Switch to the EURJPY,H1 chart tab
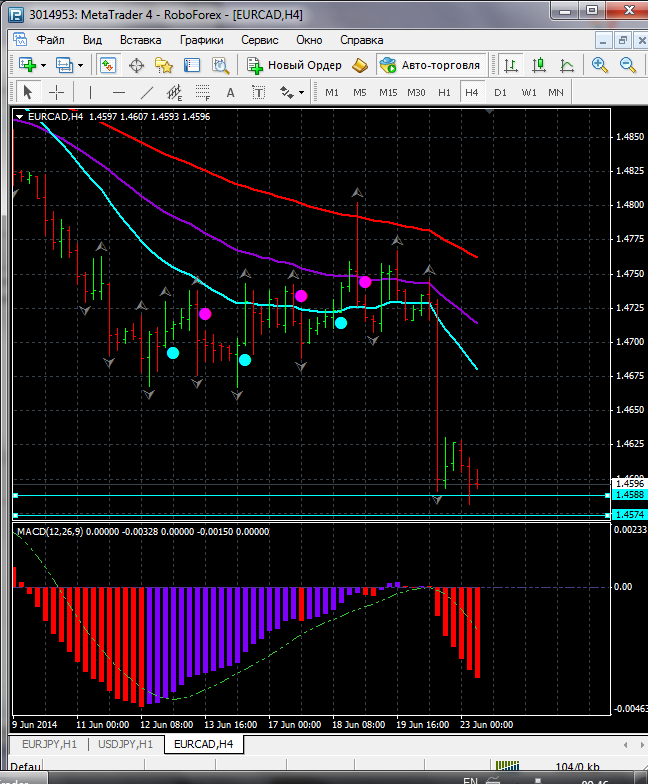This screenshot has width=660, height=784. pos(50,744)
